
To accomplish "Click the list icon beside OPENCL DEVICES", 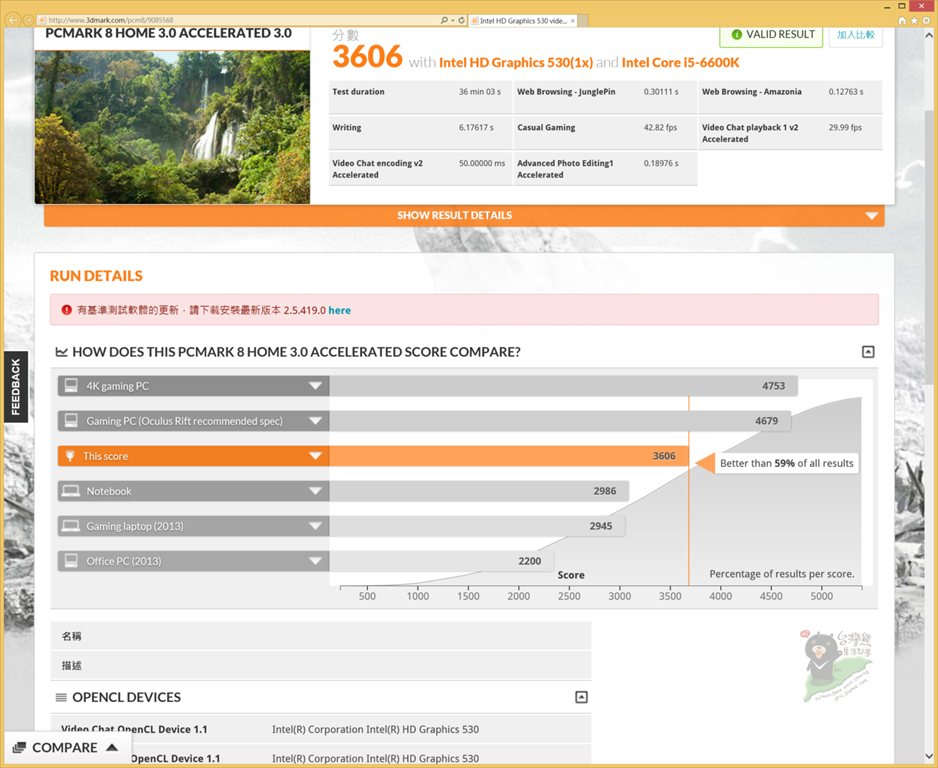I will (x=61, y=697).
